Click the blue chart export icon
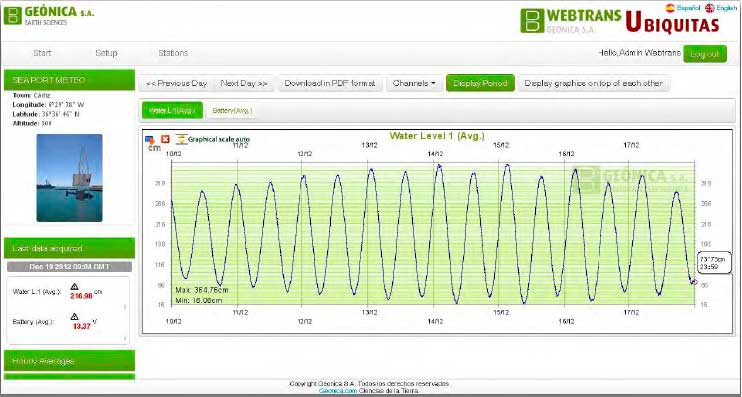 click(x=150, y=139)
